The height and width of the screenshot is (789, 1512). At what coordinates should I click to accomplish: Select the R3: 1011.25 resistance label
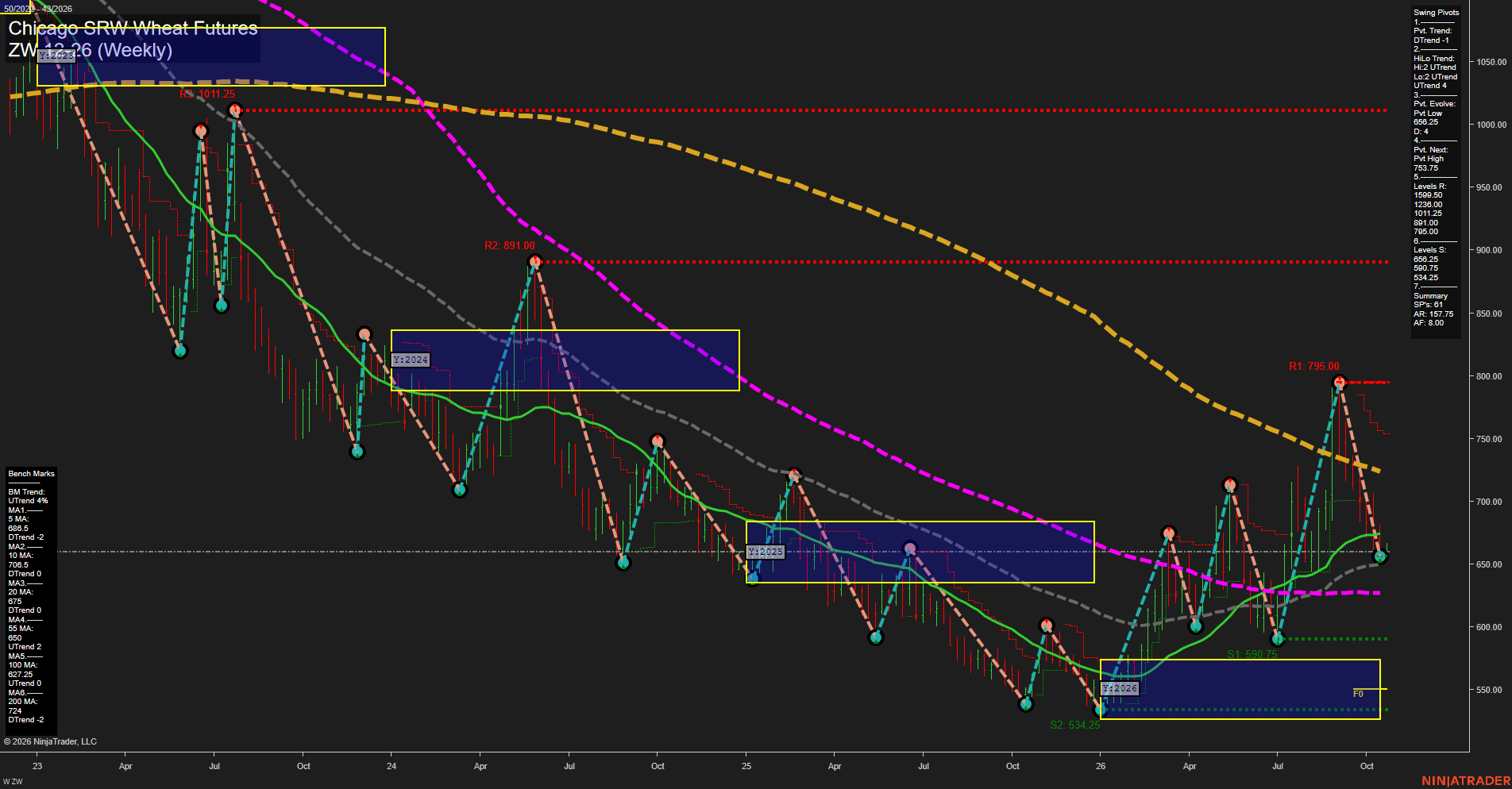tap(207, 94)
